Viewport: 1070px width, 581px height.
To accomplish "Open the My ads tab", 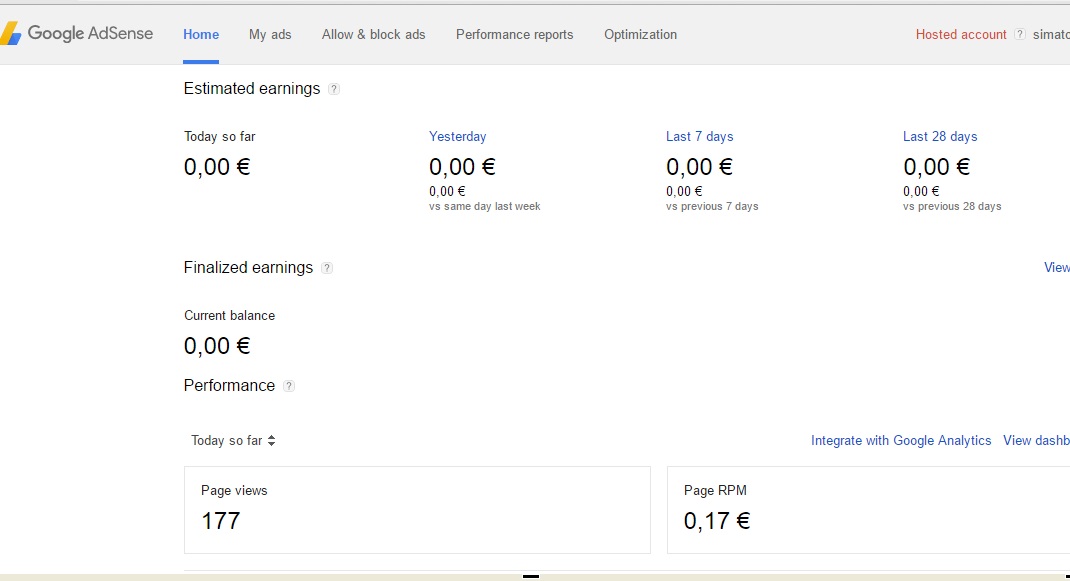I will 270,34.
